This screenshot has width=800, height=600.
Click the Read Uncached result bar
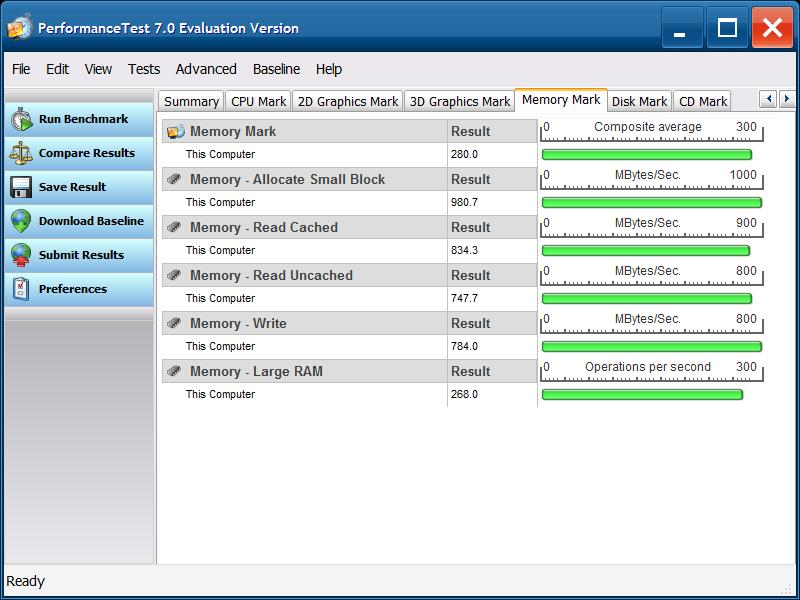click(x=647, y=298)
